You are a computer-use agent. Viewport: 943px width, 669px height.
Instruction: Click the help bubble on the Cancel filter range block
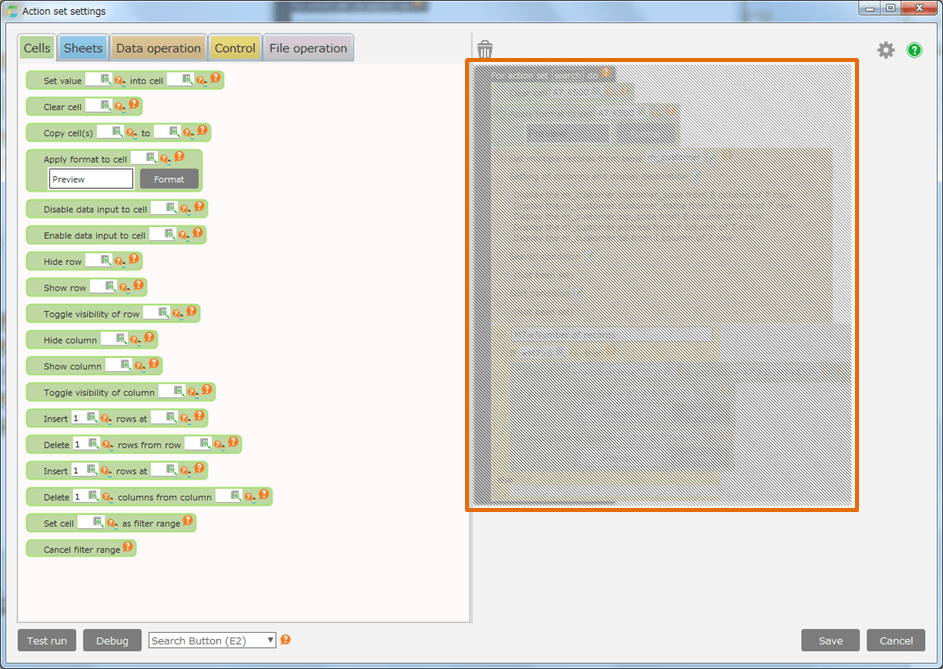tap(128, 546)
